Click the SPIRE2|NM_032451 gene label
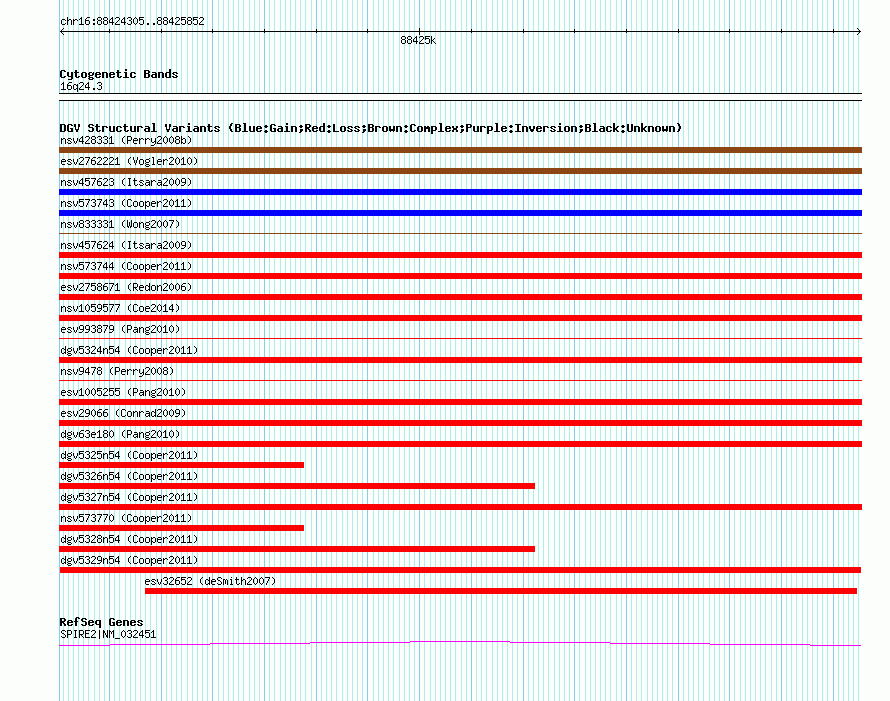Screen dimensions: 890x701 [108, 635]
